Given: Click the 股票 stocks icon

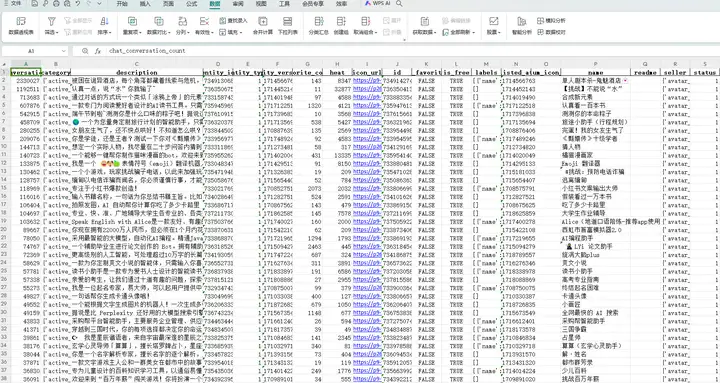Looking at the screenshot, I should click(494, 22).
